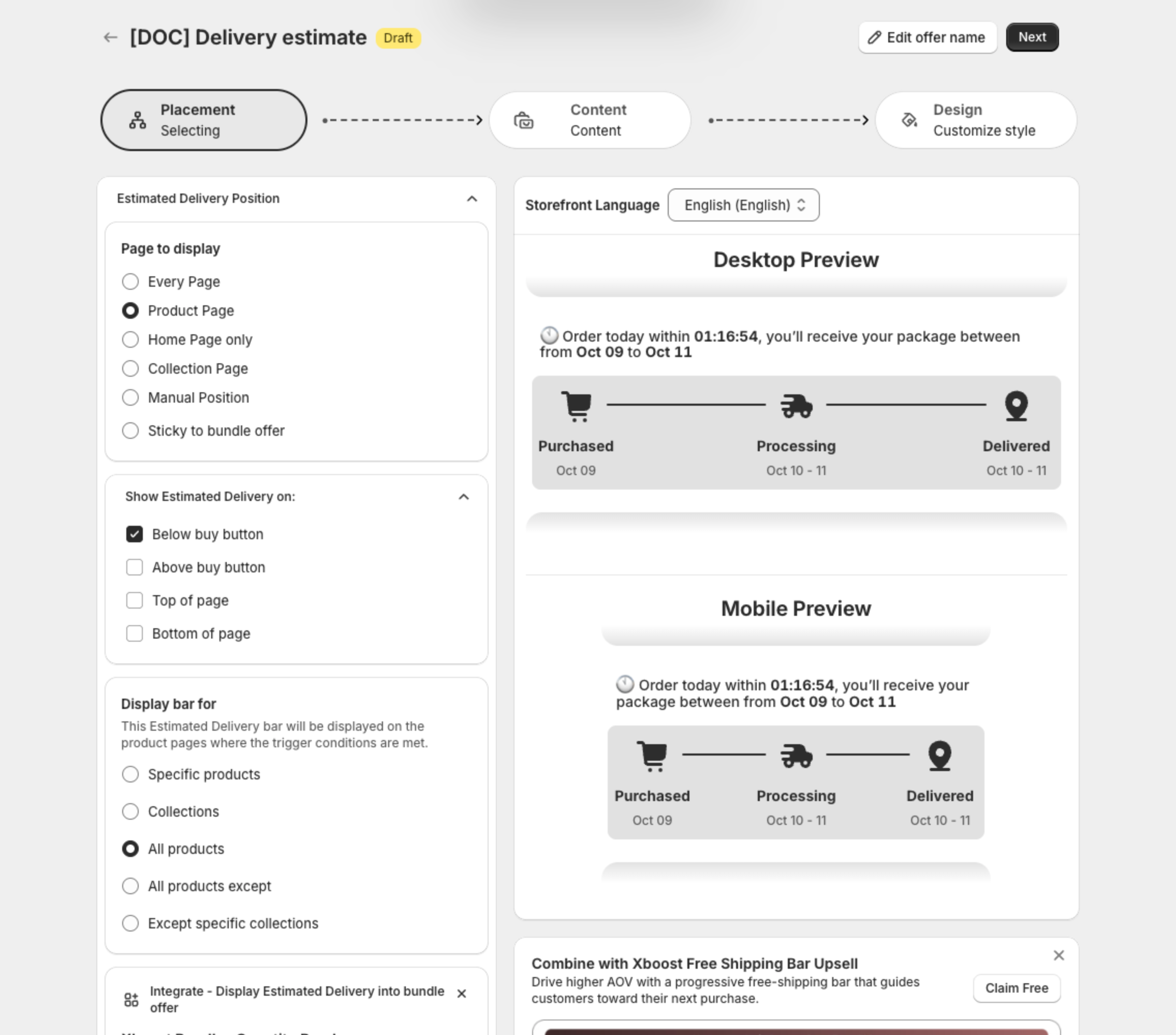The height and width of the screenshot is (1035, 1176).
Task: Click the pencil icon in Edit offer name
Action: [875, 37]
